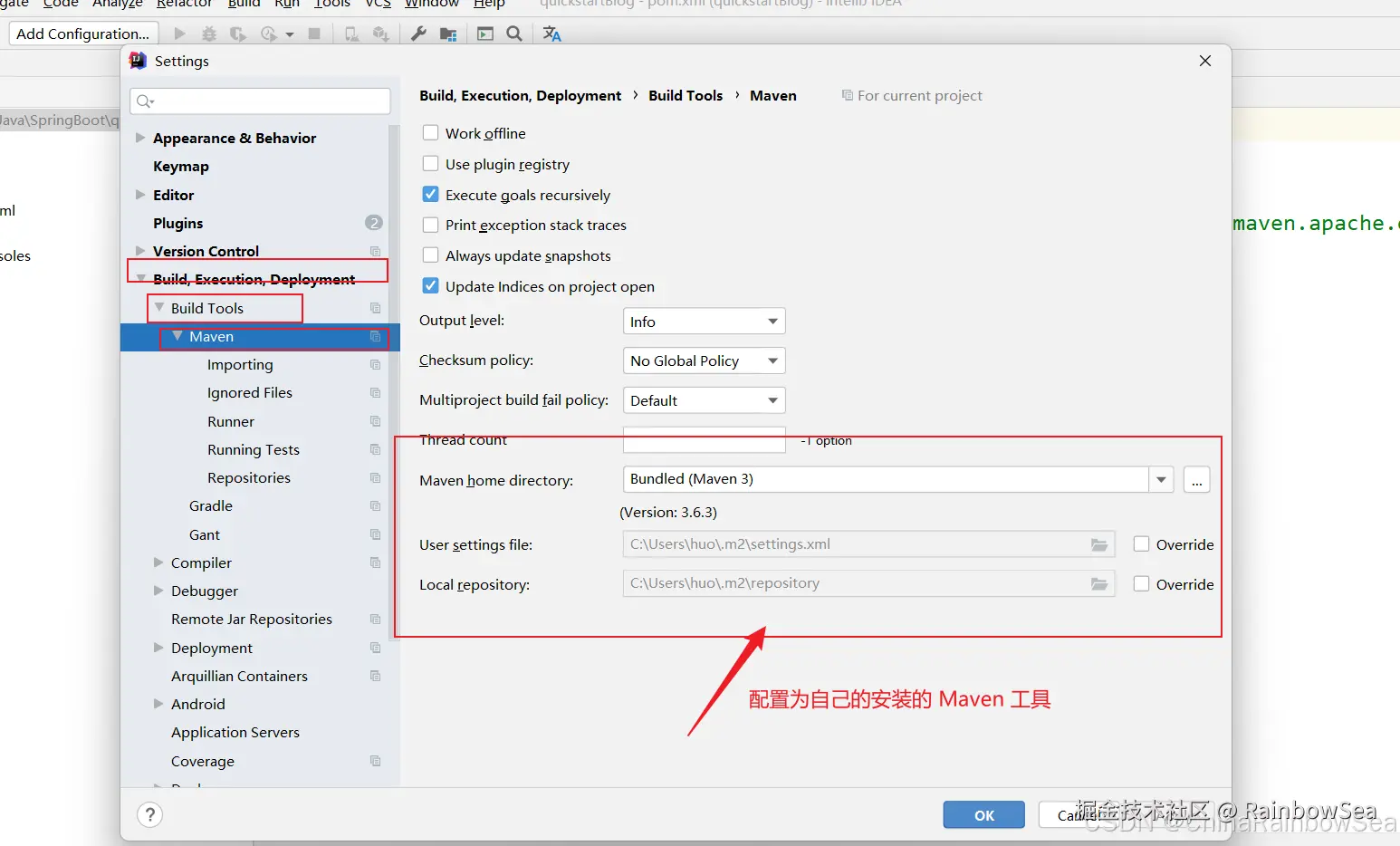Screen dimensions: 1400x846
Task: Browse folder icon for User settings file
Action: 1099,544
